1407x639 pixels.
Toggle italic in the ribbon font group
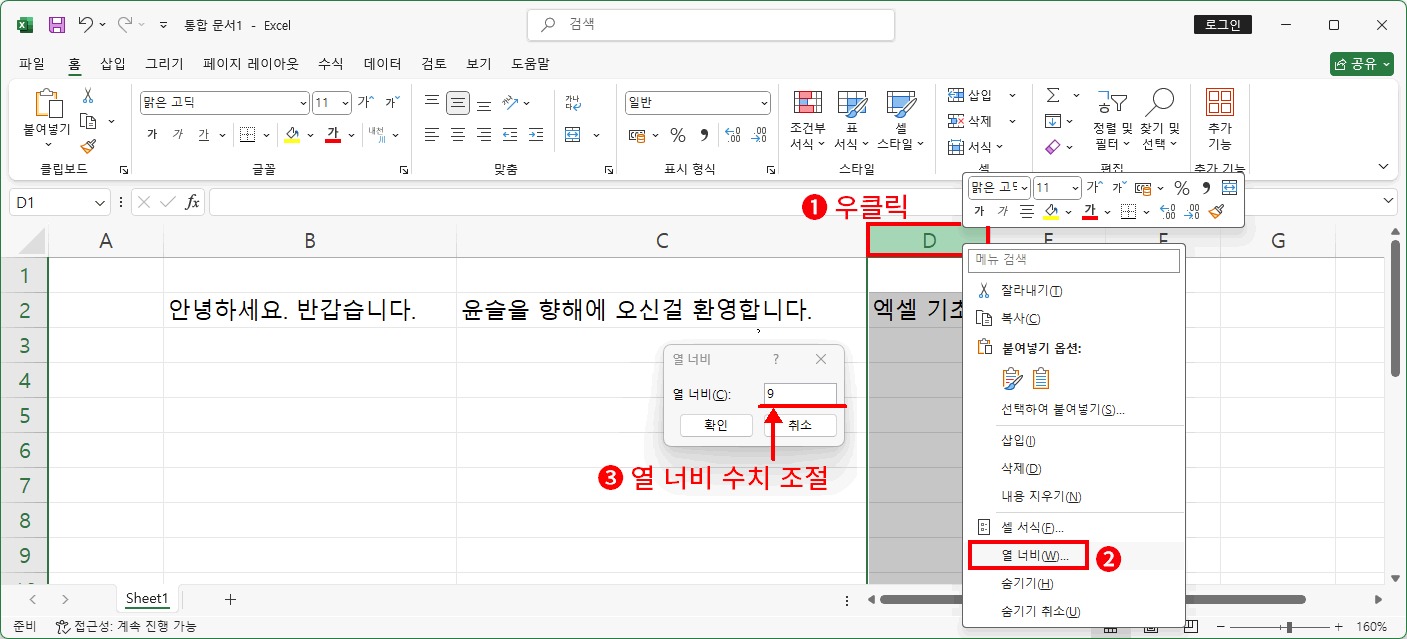coord(178,134)
